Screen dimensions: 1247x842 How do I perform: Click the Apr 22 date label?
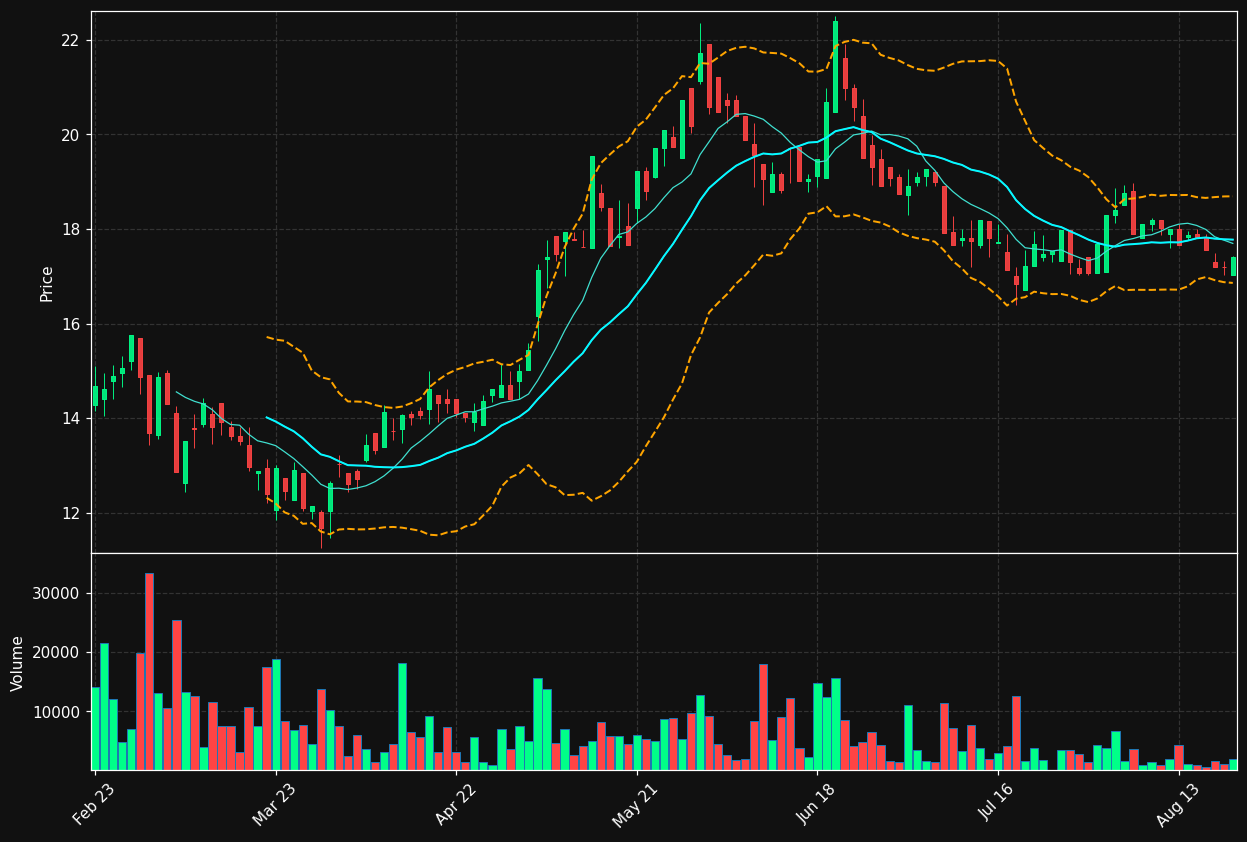pos(455,803)
